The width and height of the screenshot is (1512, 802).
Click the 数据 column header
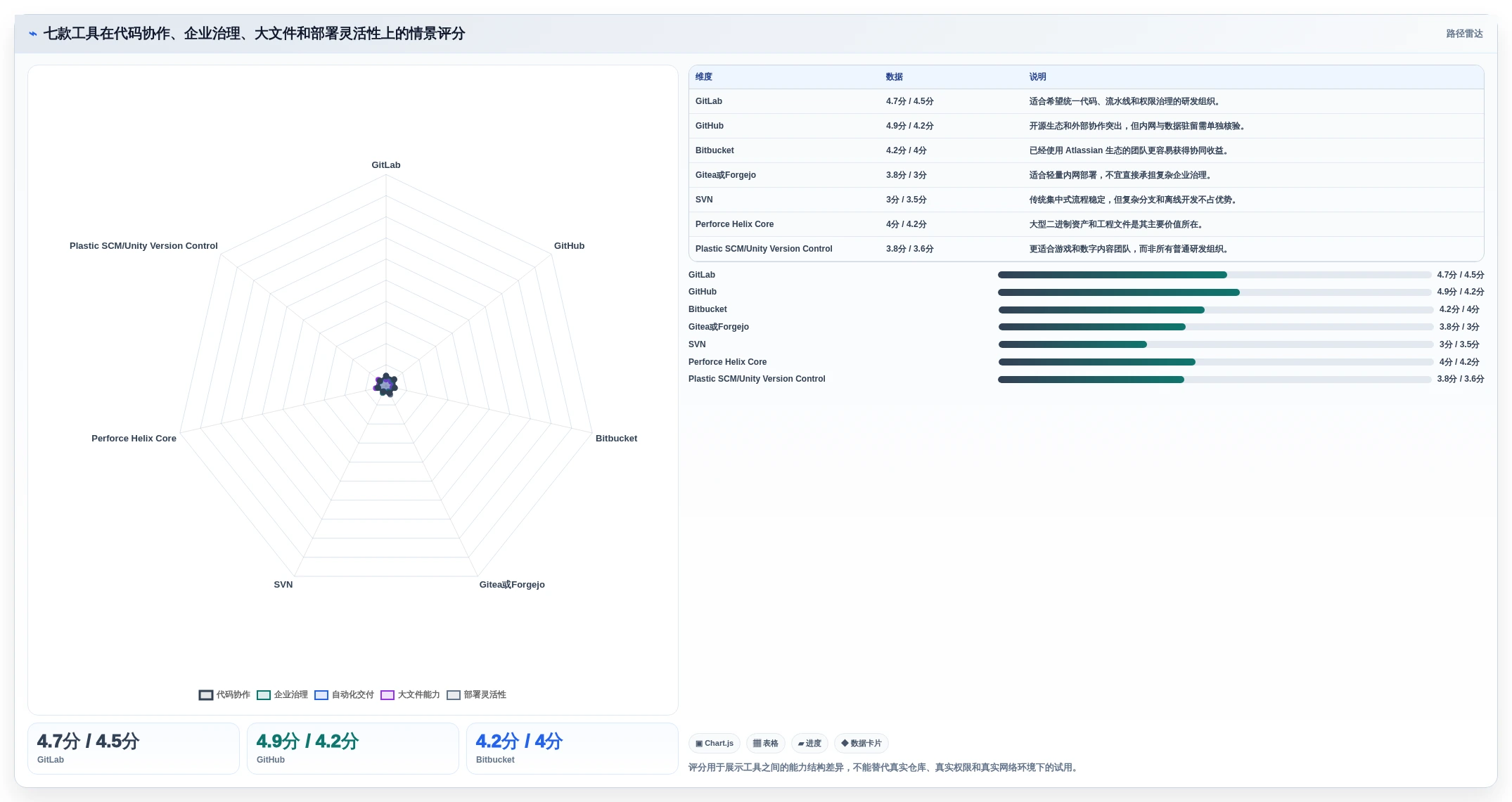895,77
